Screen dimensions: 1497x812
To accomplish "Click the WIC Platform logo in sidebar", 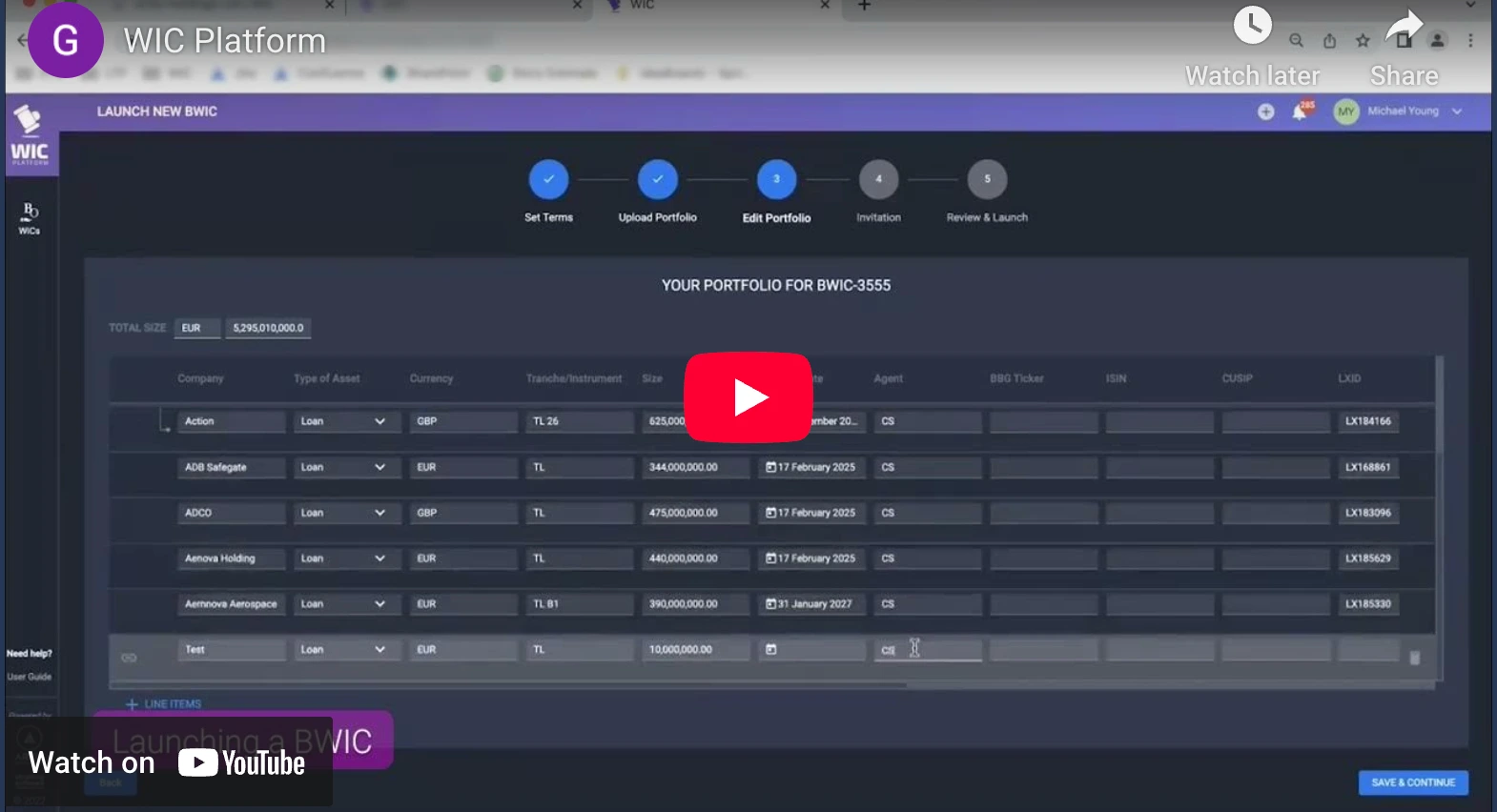I will (30, 135).
